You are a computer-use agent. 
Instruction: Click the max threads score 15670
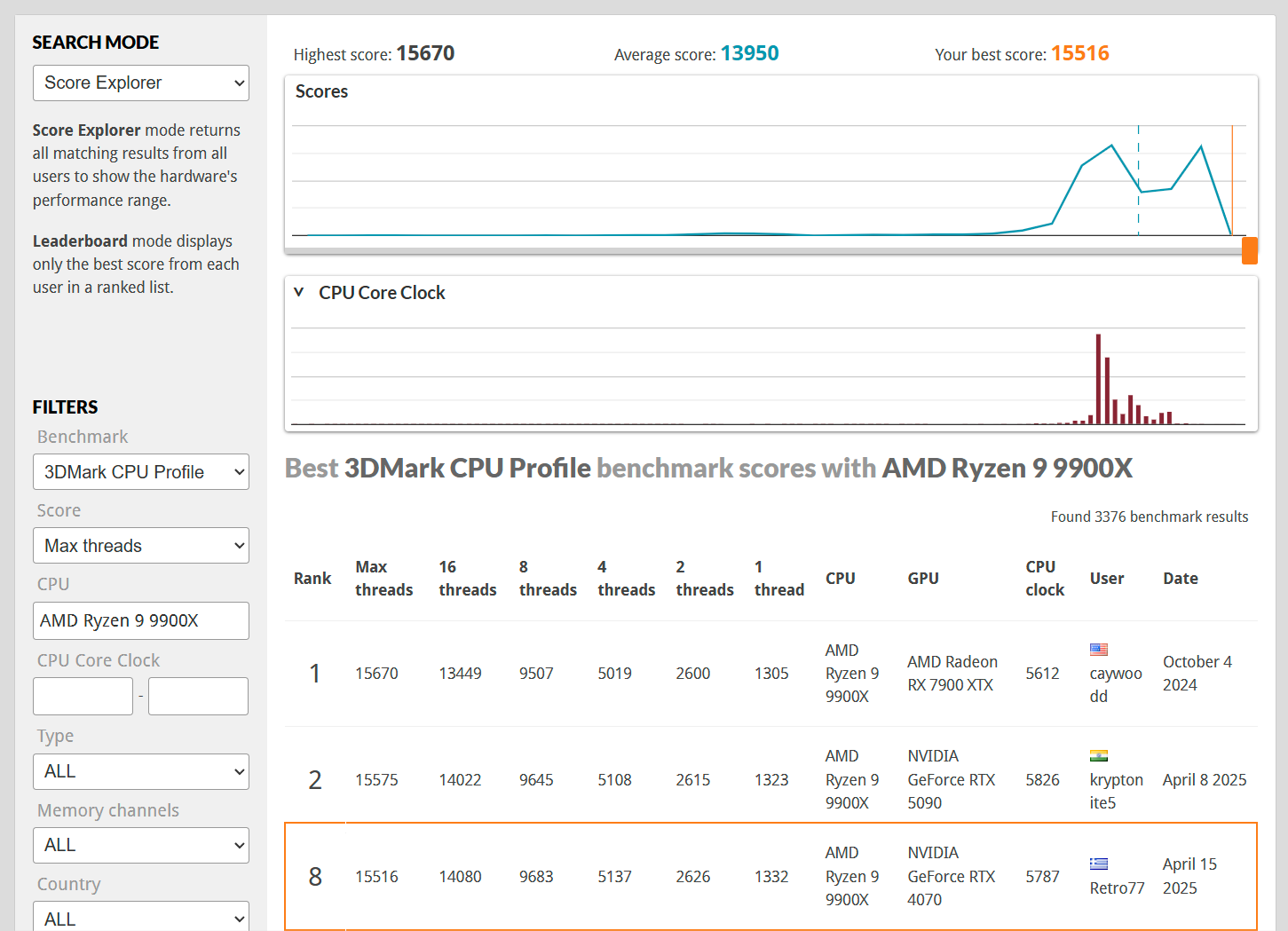[x=376, y=674]
